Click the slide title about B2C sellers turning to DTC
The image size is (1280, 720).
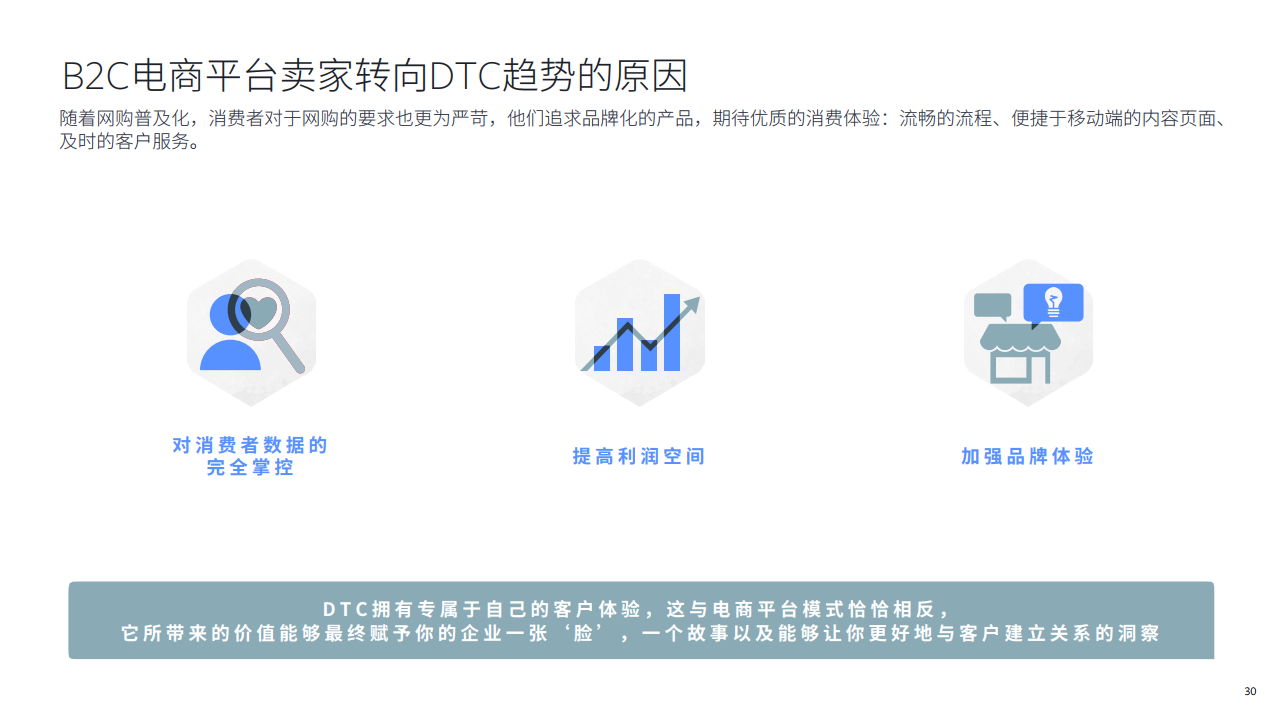374,76
